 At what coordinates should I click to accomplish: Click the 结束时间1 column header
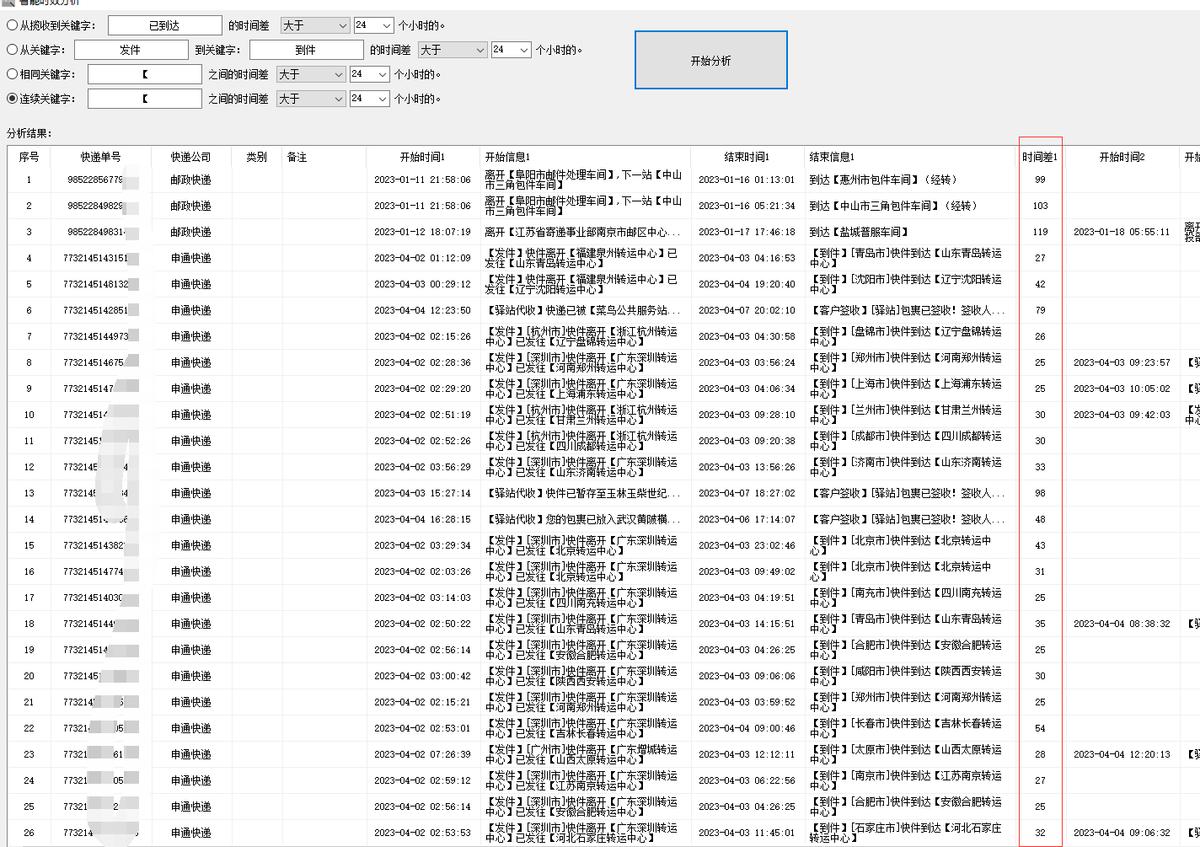[746, 157]
